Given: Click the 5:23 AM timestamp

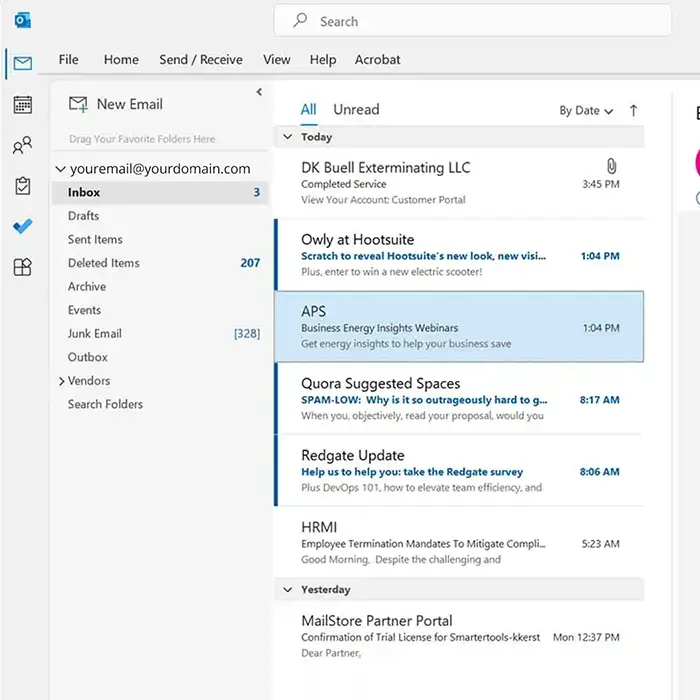Looking at the screenshot, I should 600,544.
